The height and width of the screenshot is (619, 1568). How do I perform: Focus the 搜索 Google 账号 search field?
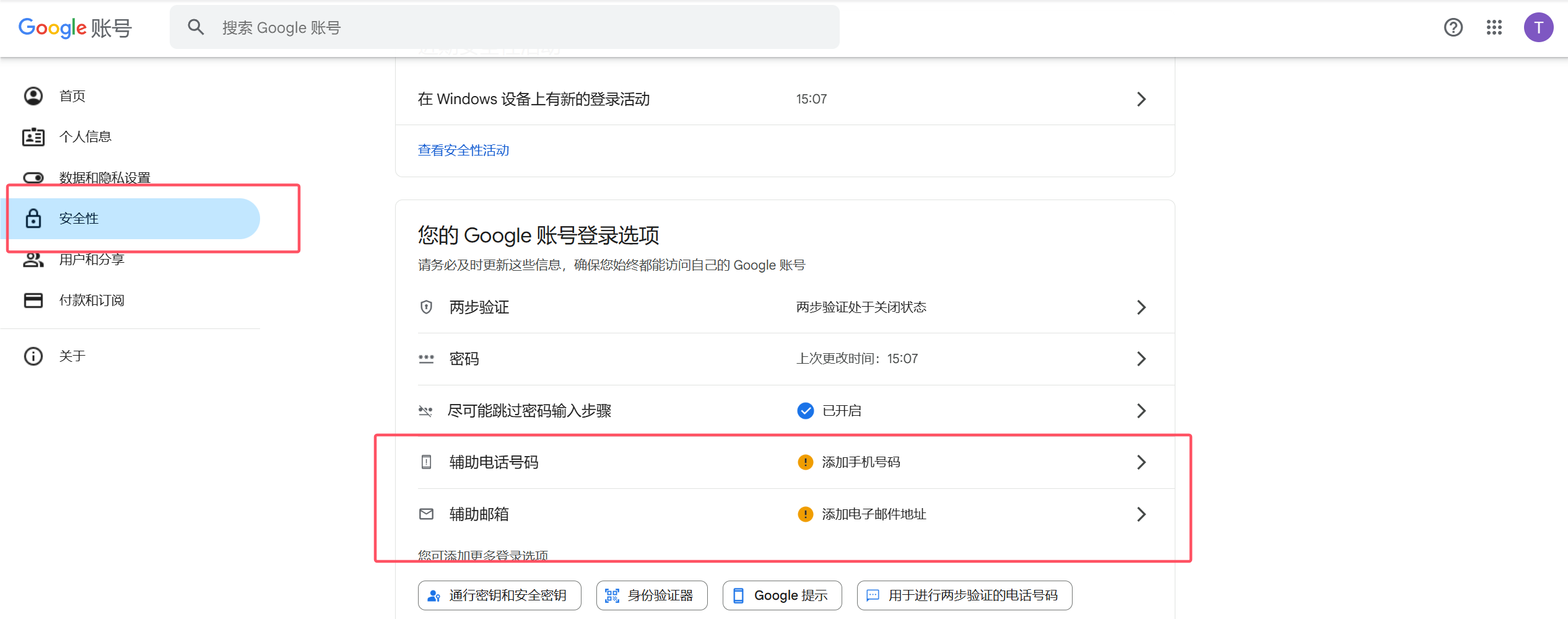click(x=505, y=27)
